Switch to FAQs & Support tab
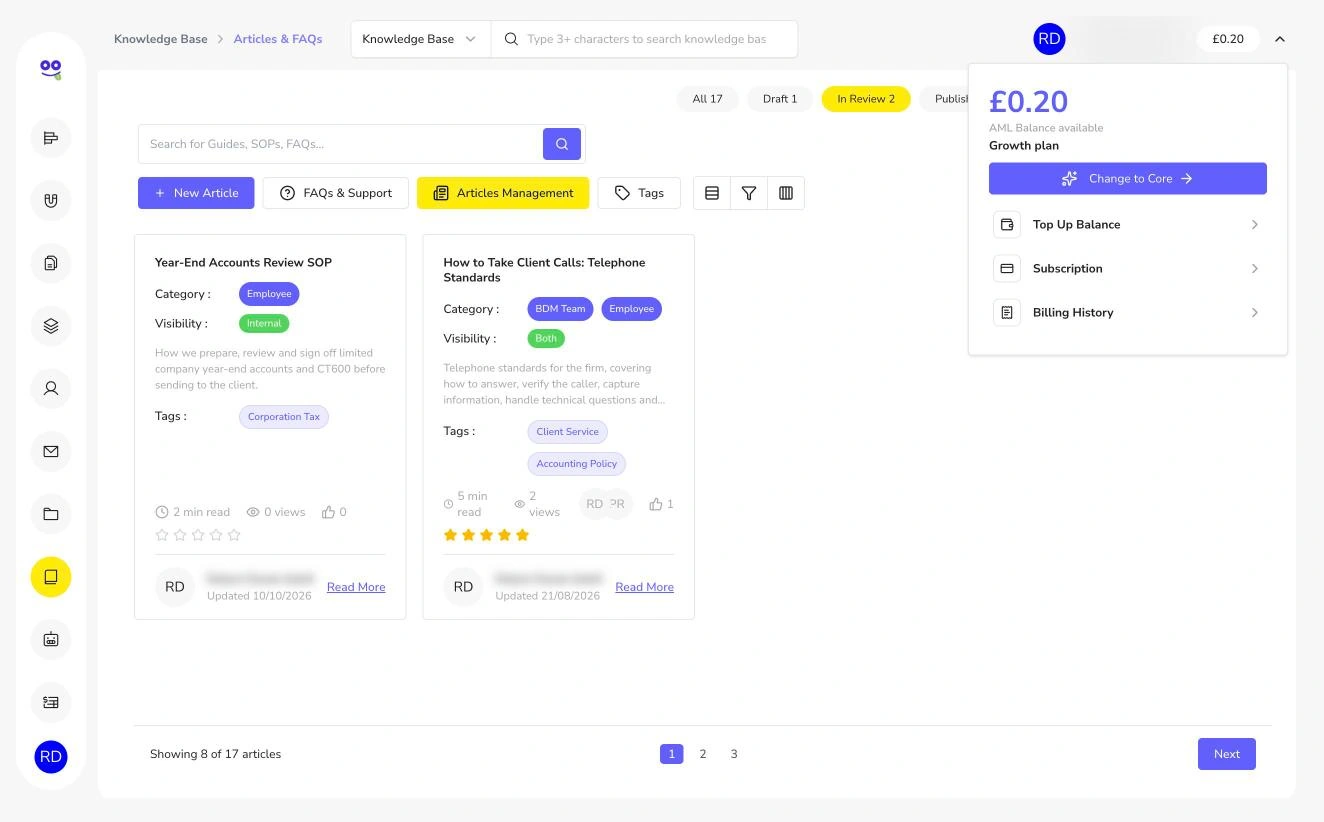This screenshot has width=1324, height=822. pyautogui.click(x=336, y=193)
